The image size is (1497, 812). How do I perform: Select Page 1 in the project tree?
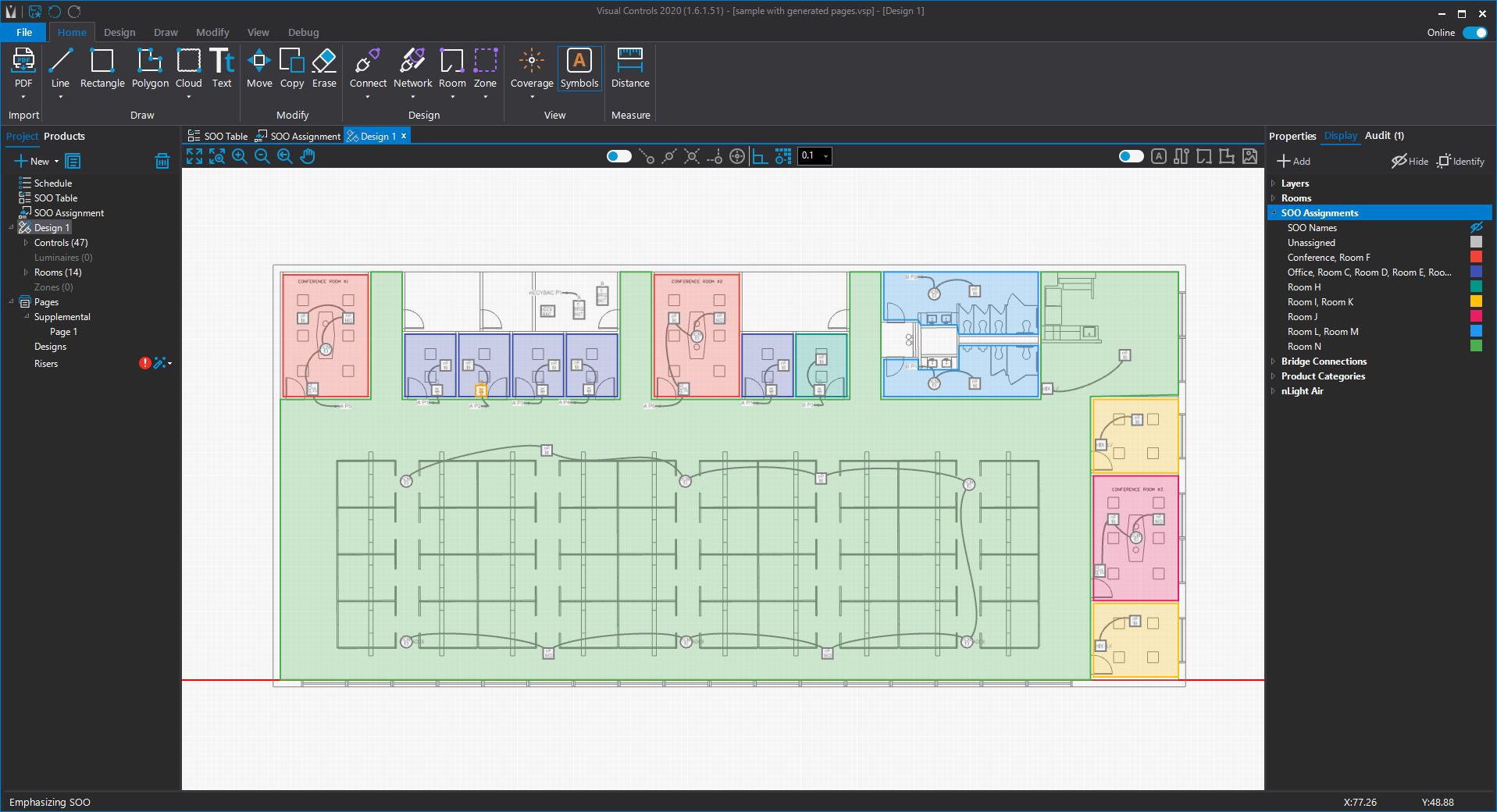coord(63,332)
